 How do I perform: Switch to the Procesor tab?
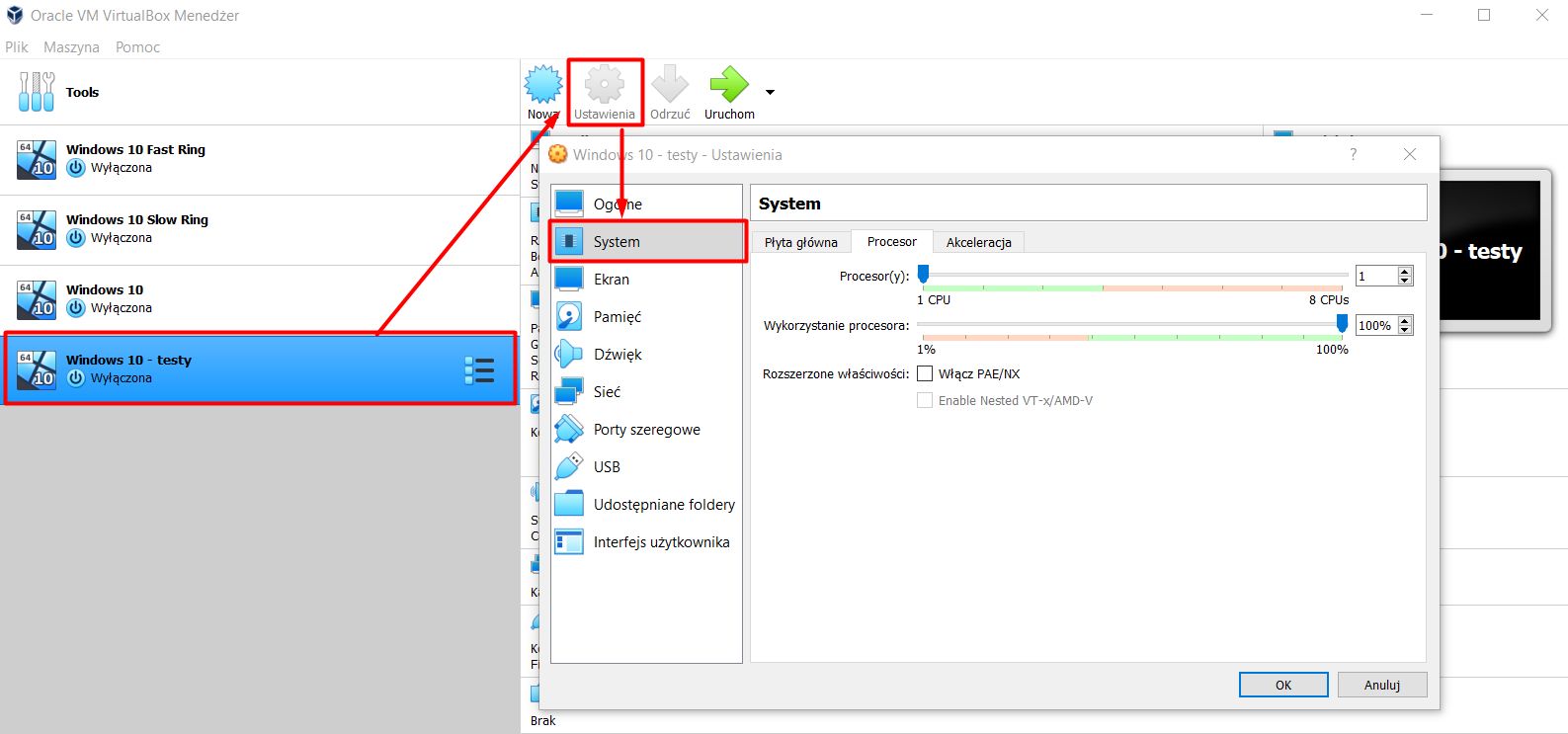tap(892, 241)
